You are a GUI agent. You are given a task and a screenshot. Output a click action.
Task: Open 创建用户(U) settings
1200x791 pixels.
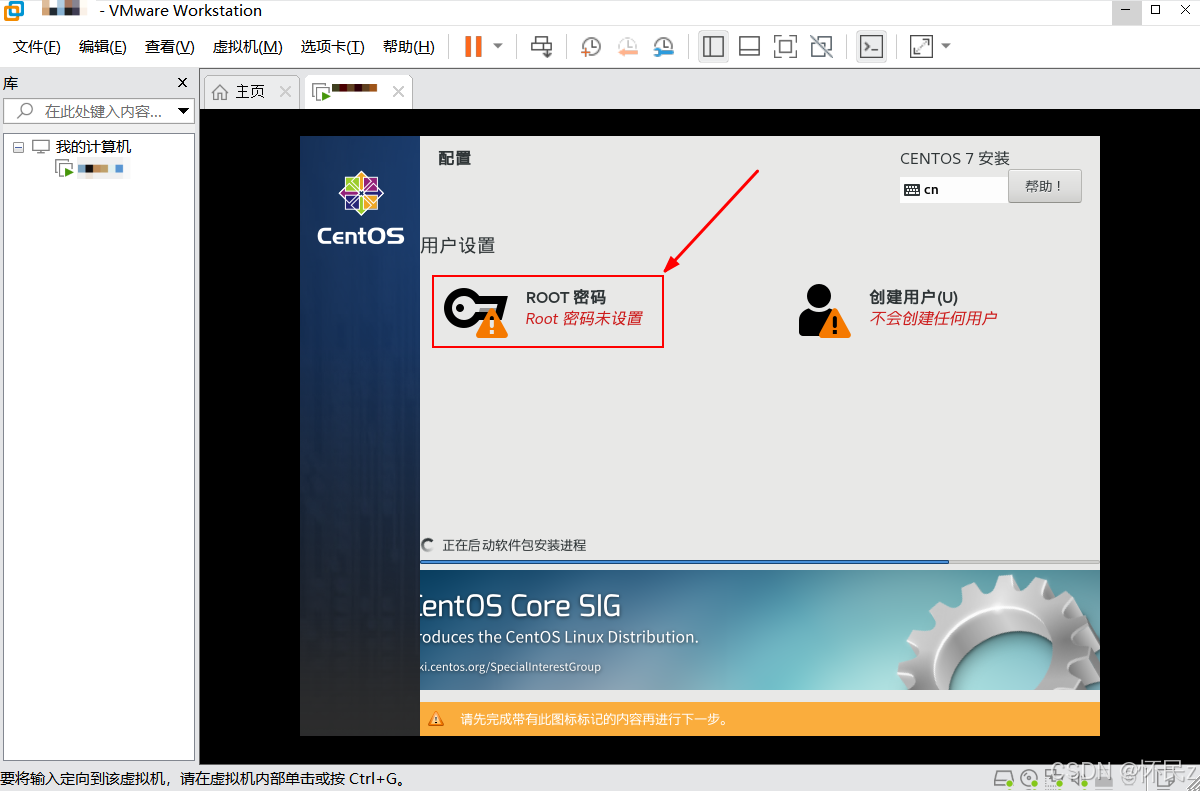pos(898,309)
